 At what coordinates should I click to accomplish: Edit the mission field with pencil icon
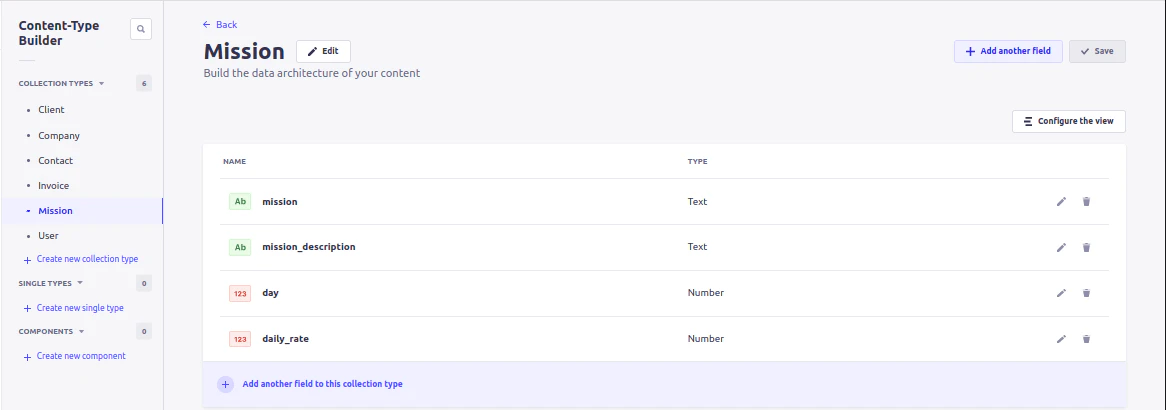coord(1062,202)
